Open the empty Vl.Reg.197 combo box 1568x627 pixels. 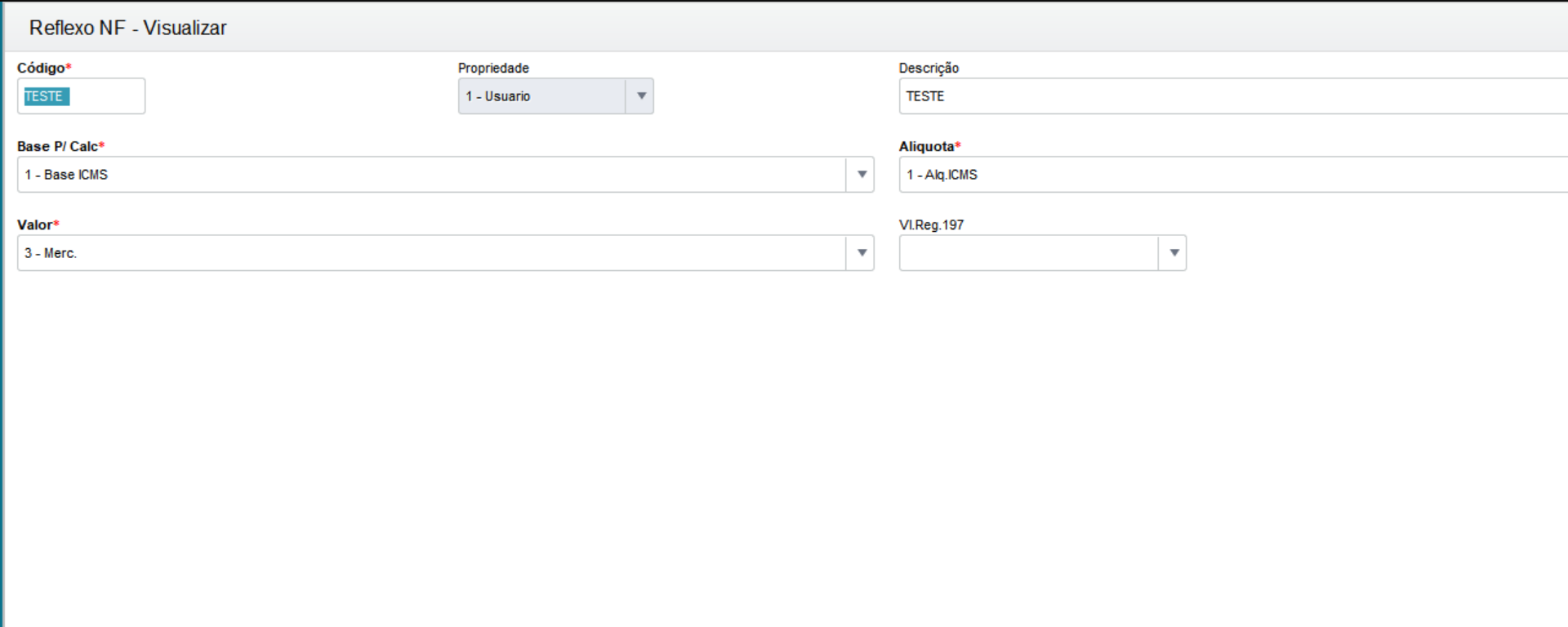pyautogui.click(x=1042, y=253)
